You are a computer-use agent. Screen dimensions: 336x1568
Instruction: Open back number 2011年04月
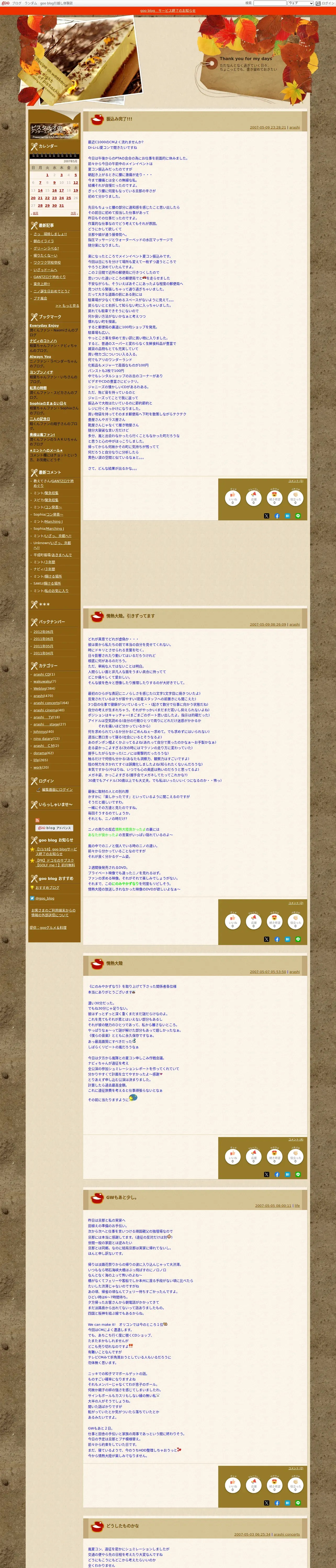point(43,653)
